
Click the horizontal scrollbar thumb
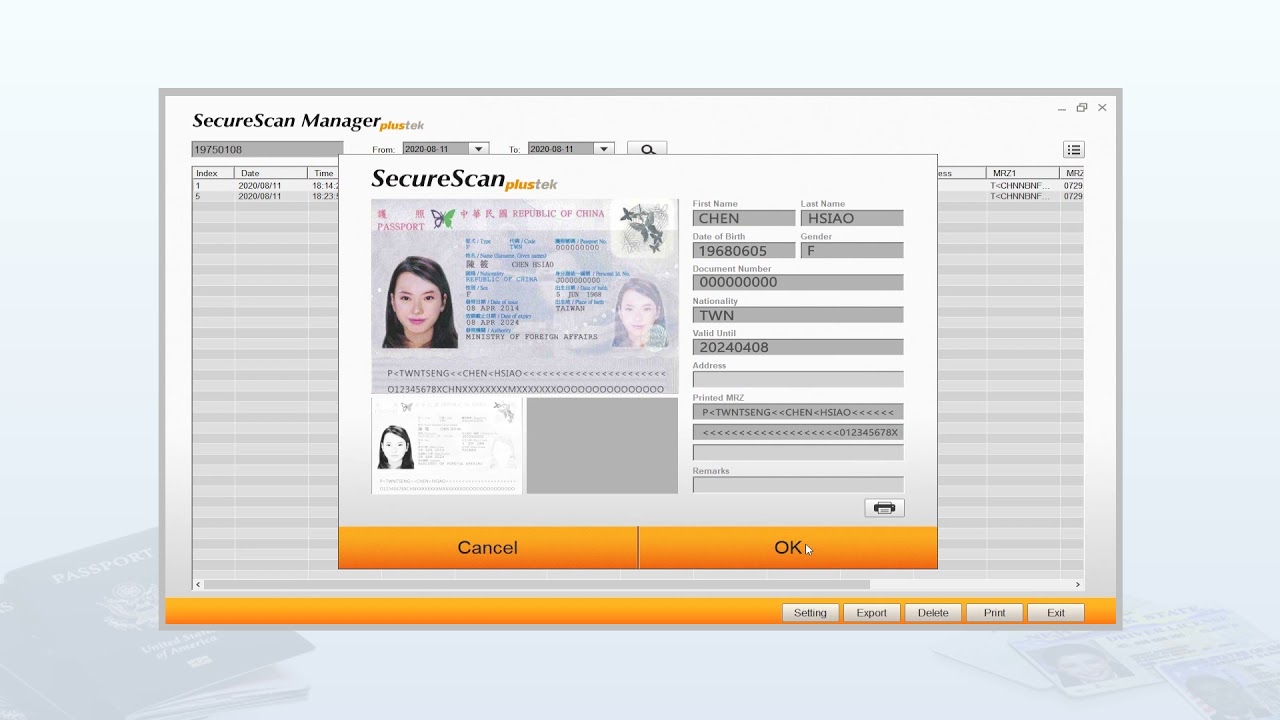pos(537,584)
